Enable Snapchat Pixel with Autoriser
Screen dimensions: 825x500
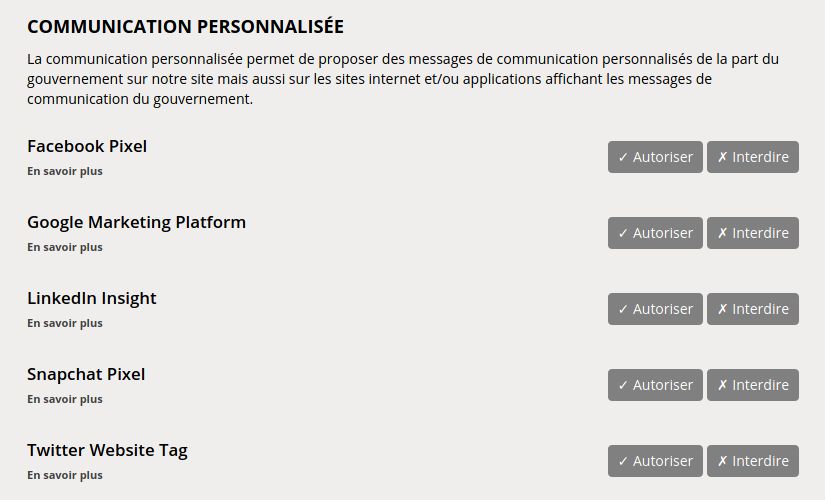655,385
